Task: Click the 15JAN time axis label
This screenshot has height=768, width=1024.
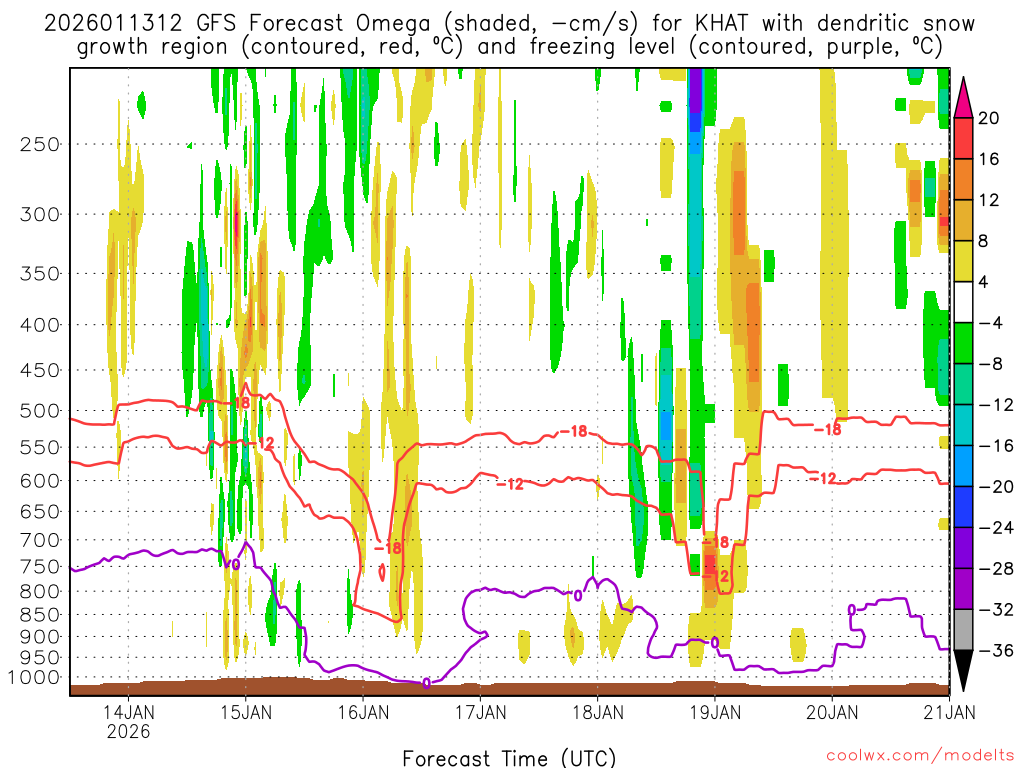Action: click(246, 712)
